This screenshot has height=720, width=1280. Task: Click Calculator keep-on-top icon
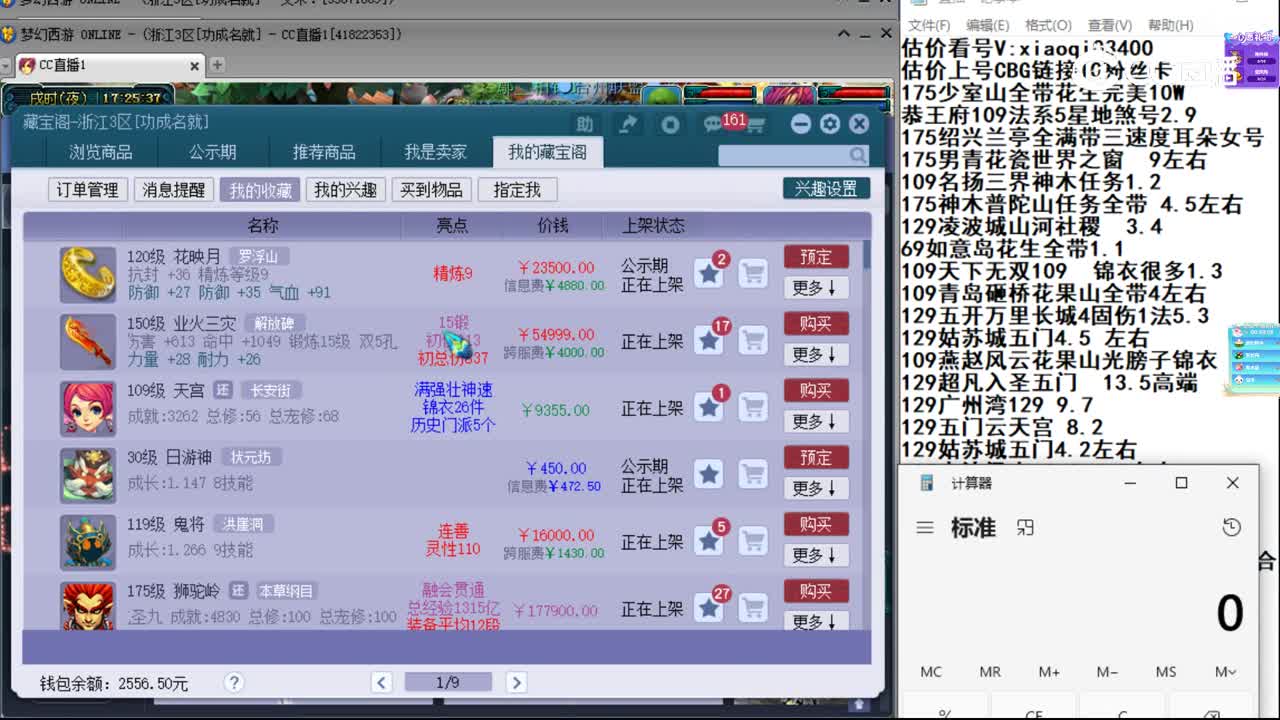tap(1024, 527)
